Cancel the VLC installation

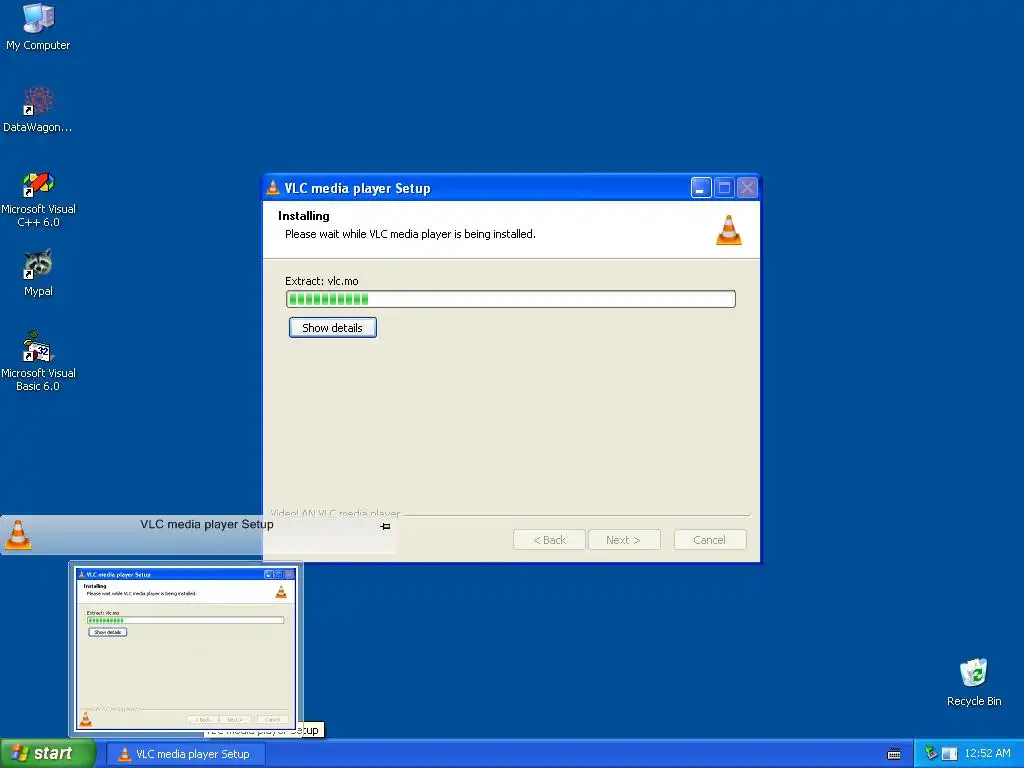click(709, 540)
